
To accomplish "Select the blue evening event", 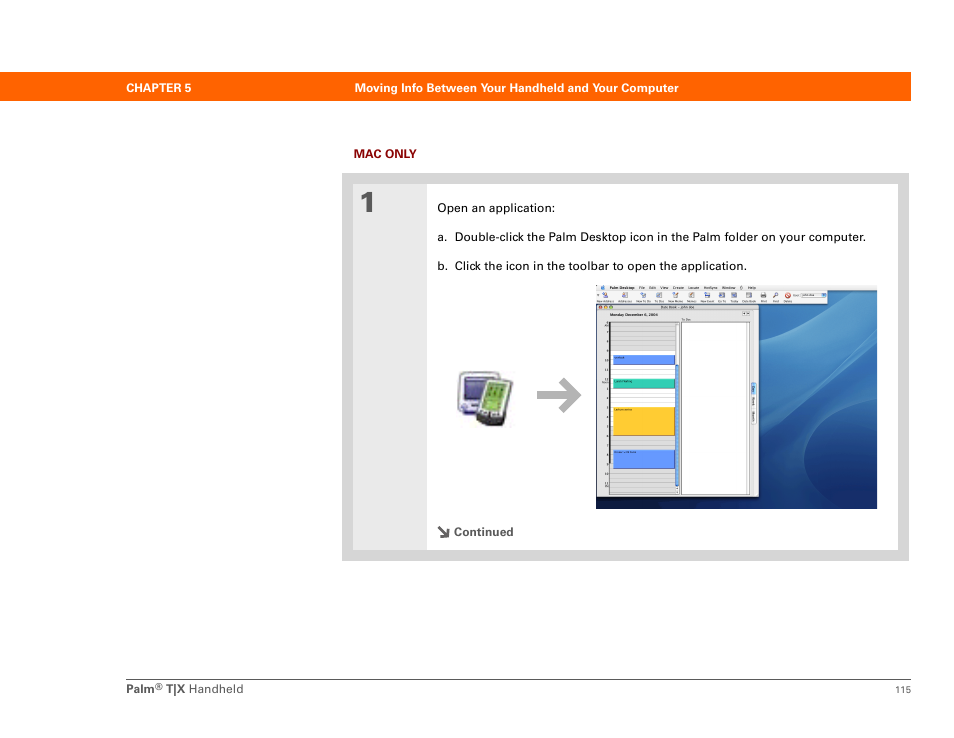I will (644, 459).
